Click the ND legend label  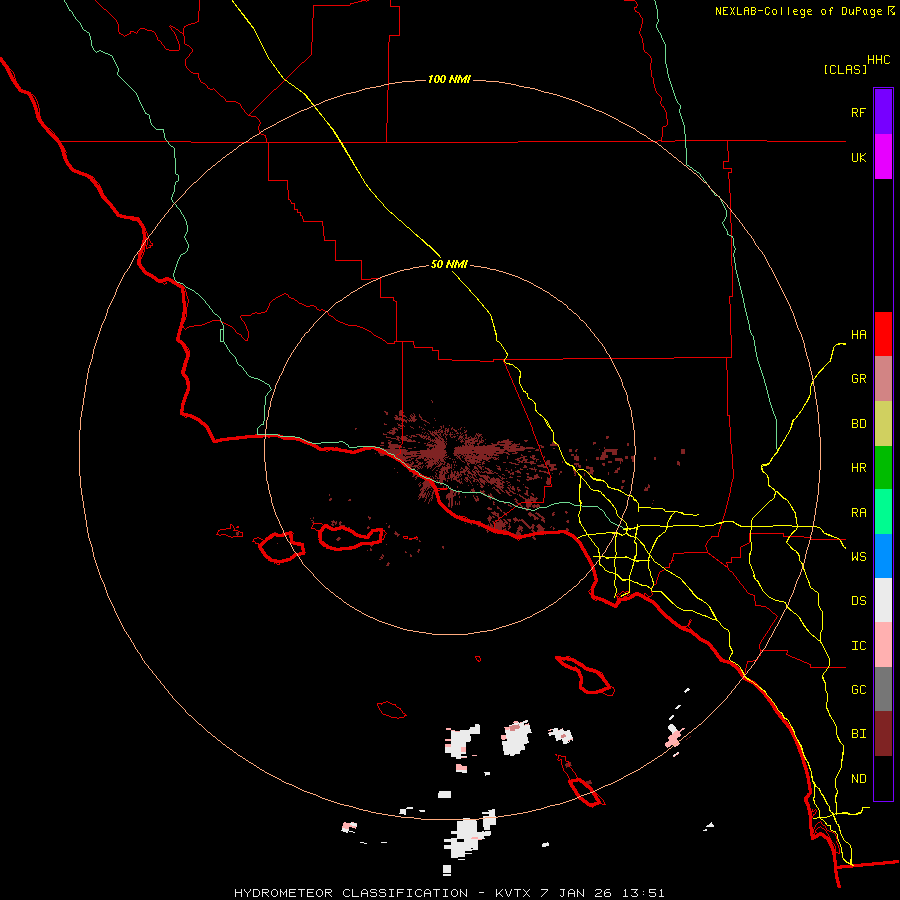(x=858, y=779)
